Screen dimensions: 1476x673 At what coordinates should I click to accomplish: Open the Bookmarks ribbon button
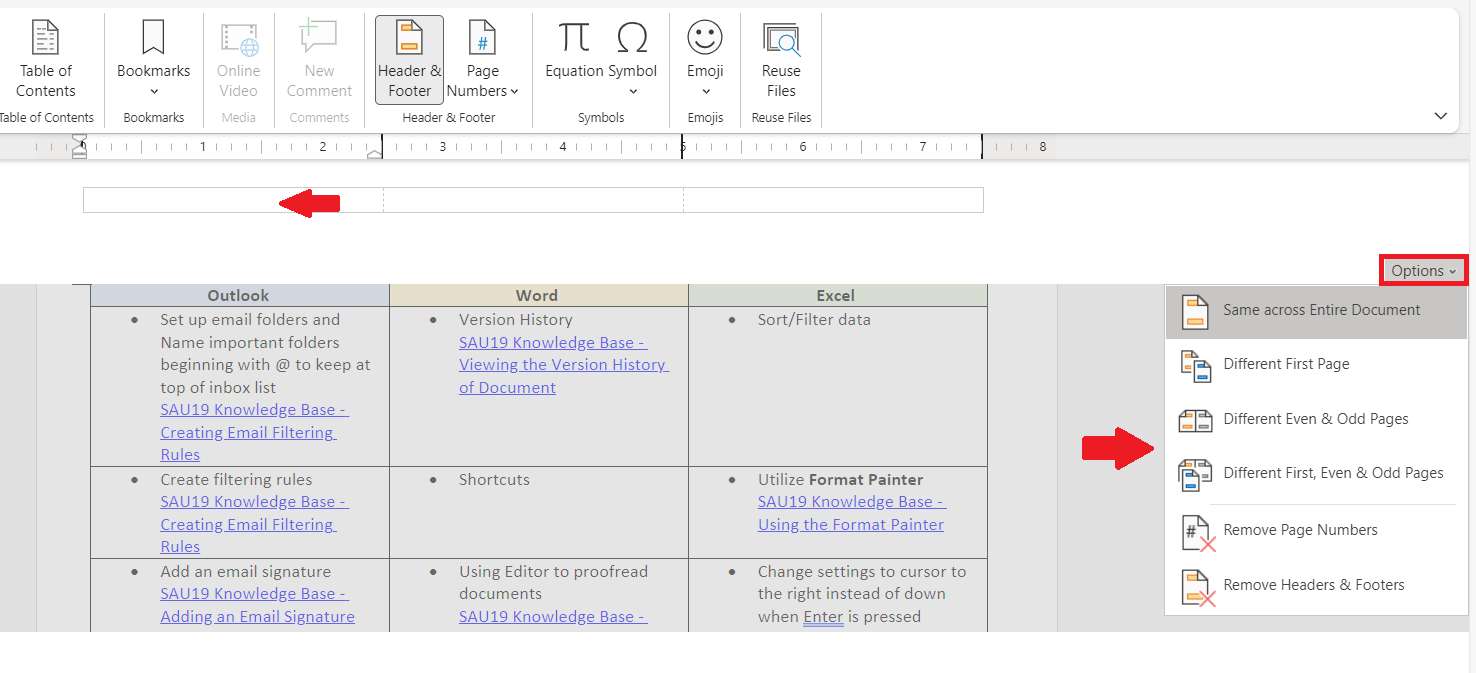(153, 62)
